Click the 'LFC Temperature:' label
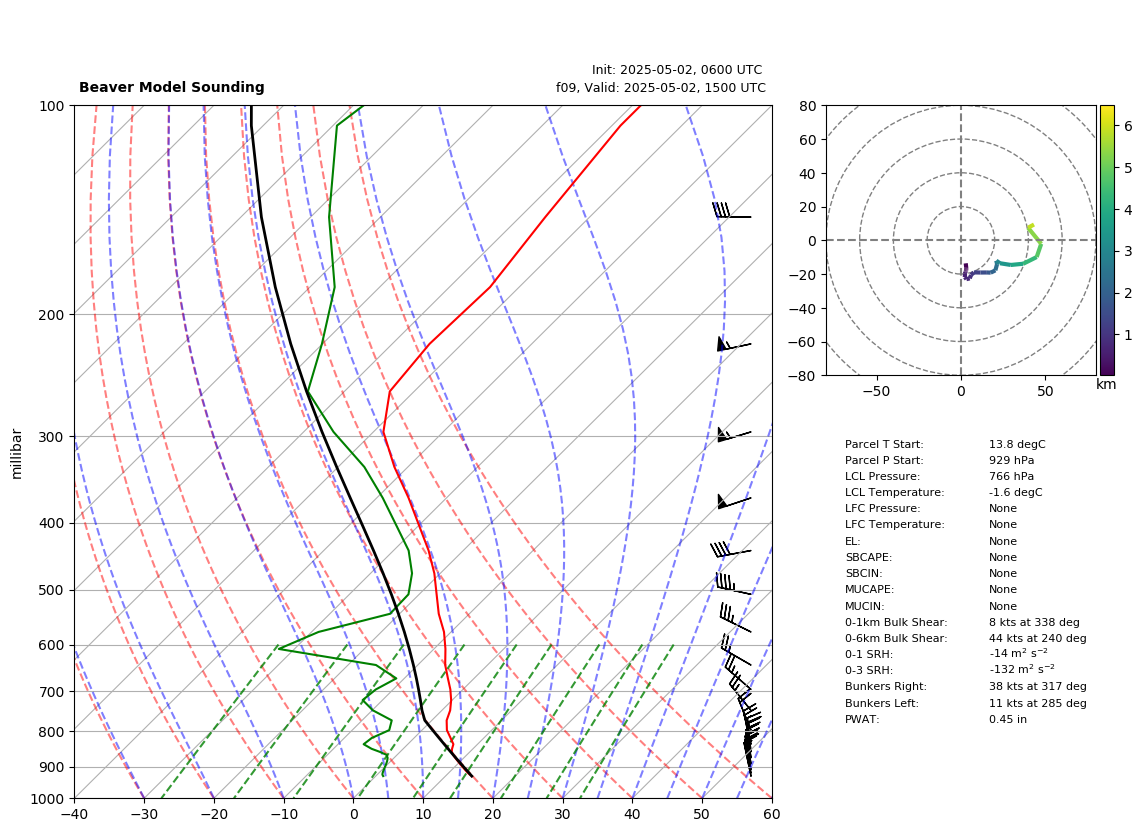1142x832 pixels. tap(894, 525)
